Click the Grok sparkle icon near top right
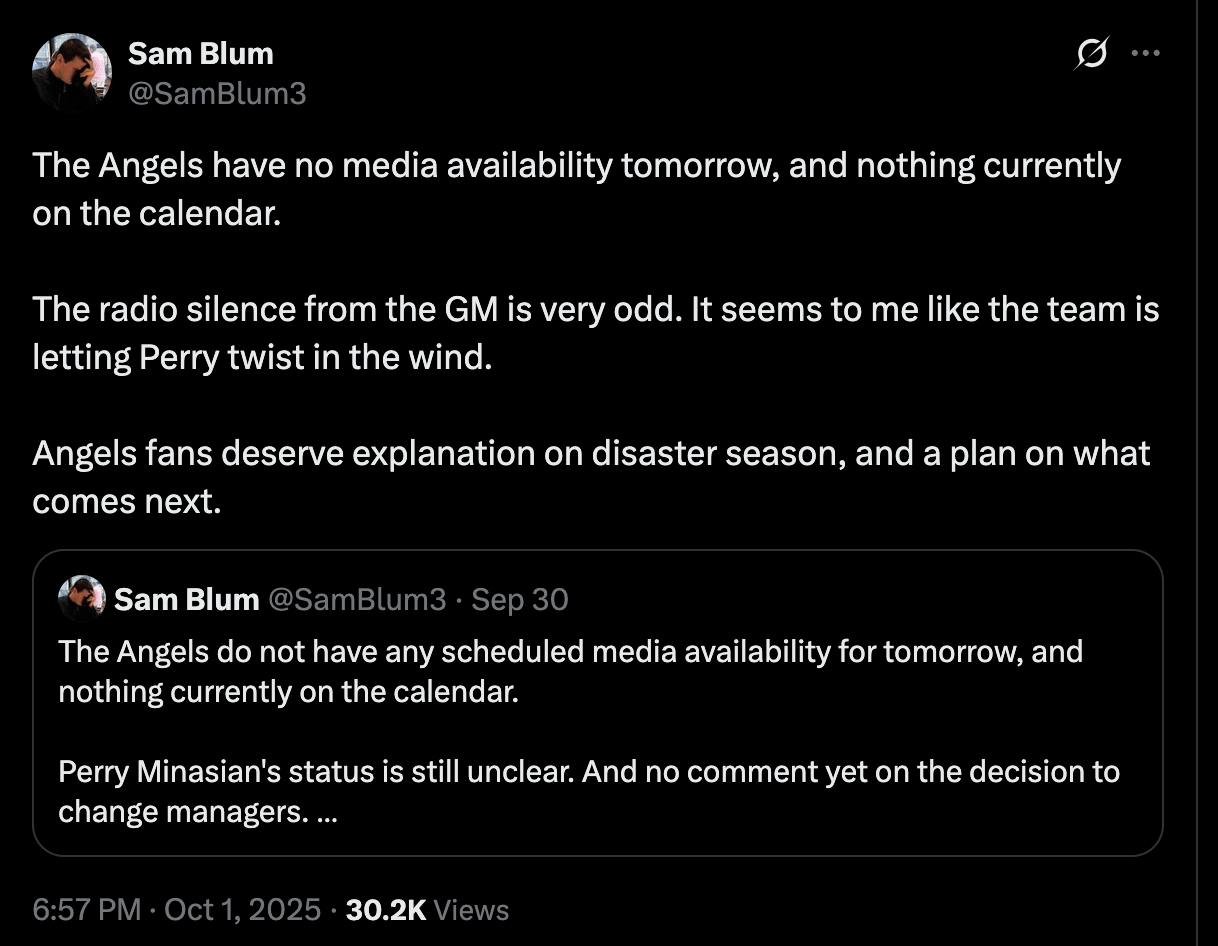The image size is (1218, 946). 1090,54
